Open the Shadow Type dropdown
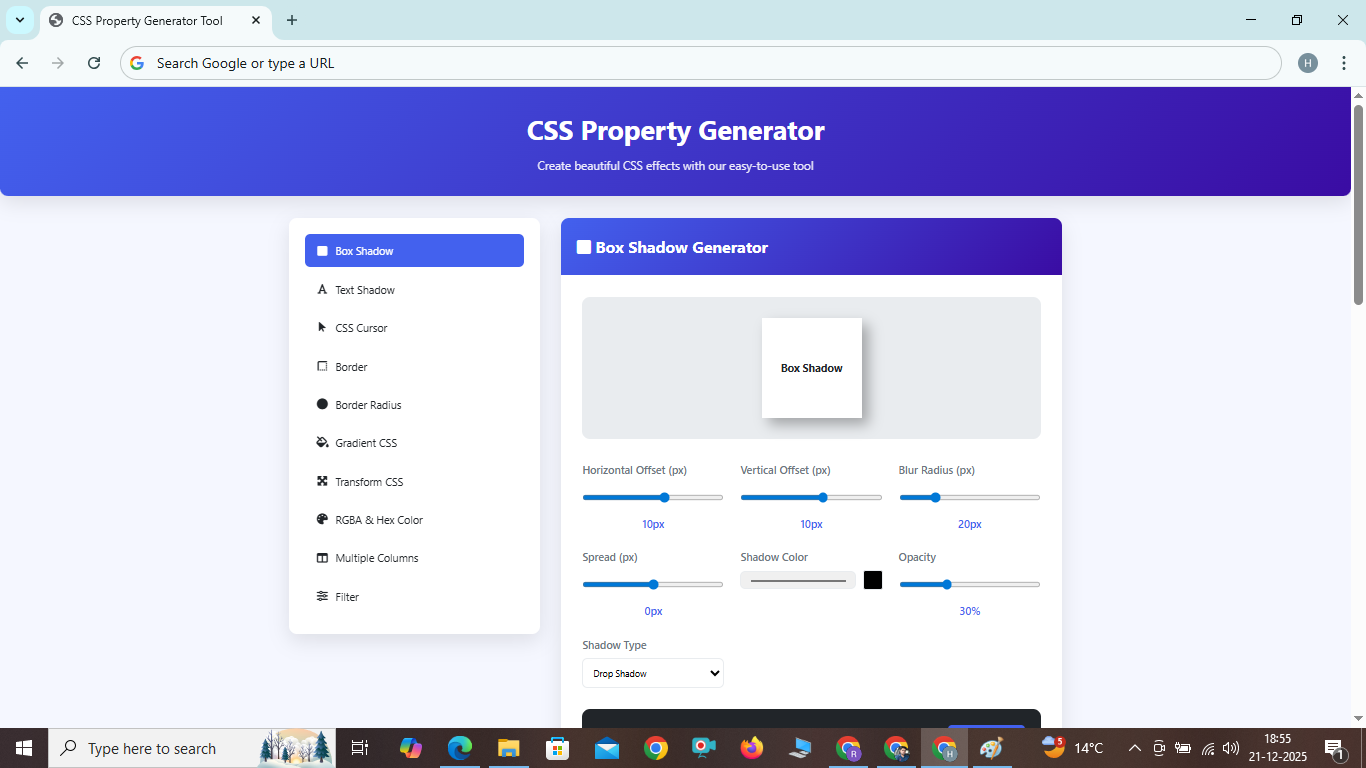1366x768 pixels. coord(652,673)
